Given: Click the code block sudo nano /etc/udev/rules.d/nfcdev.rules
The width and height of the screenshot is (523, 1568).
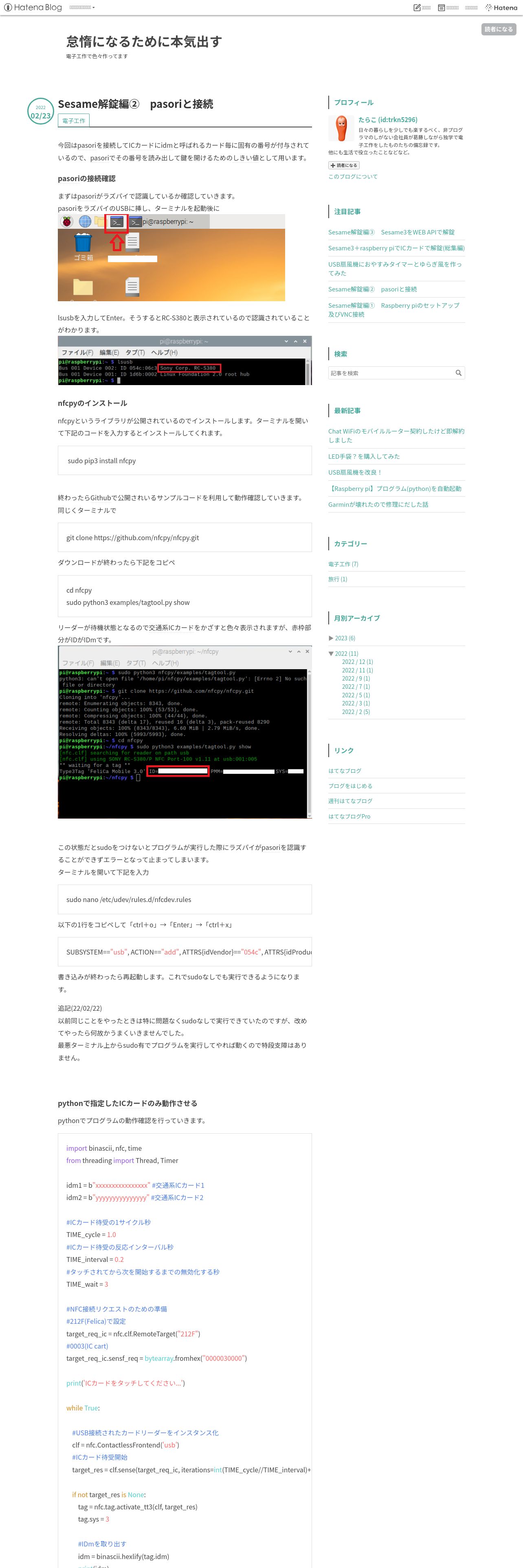Looking at the screenshot, I should pos(185,900).
